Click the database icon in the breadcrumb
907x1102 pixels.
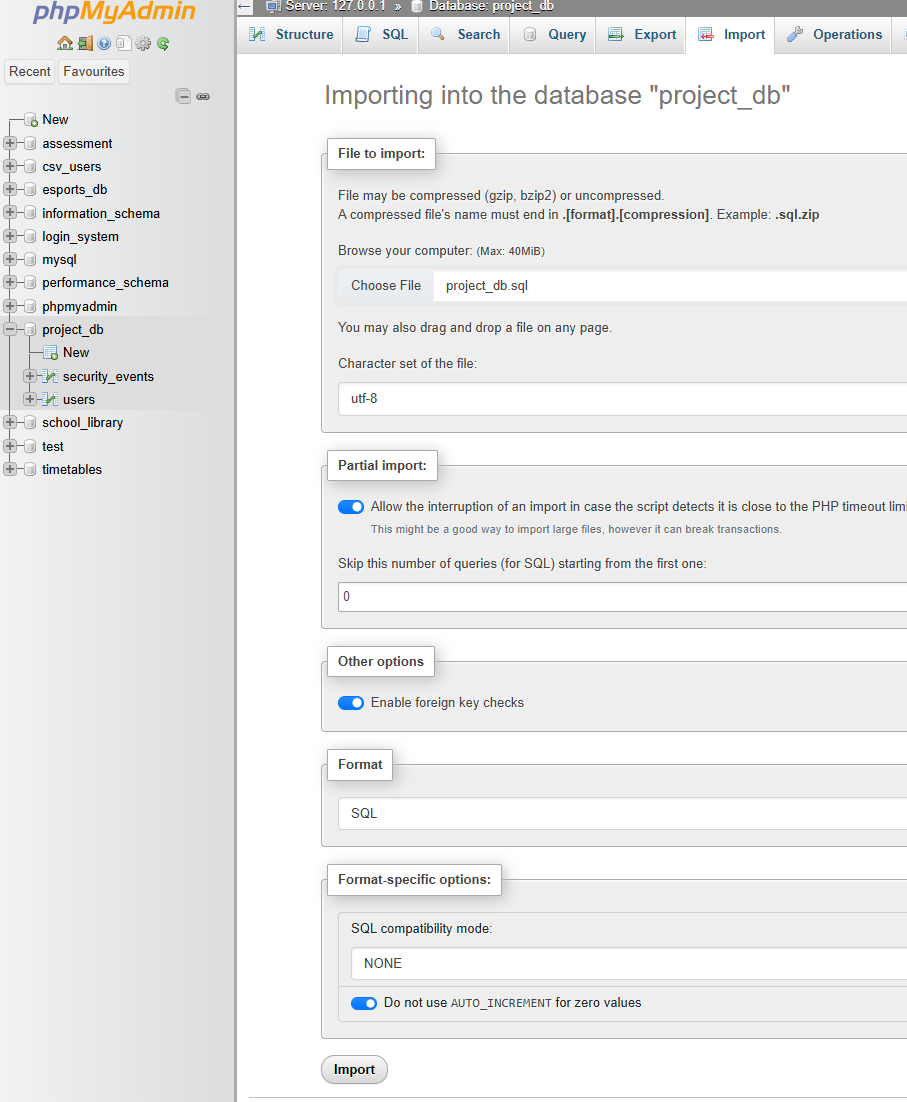click(417, 6)
